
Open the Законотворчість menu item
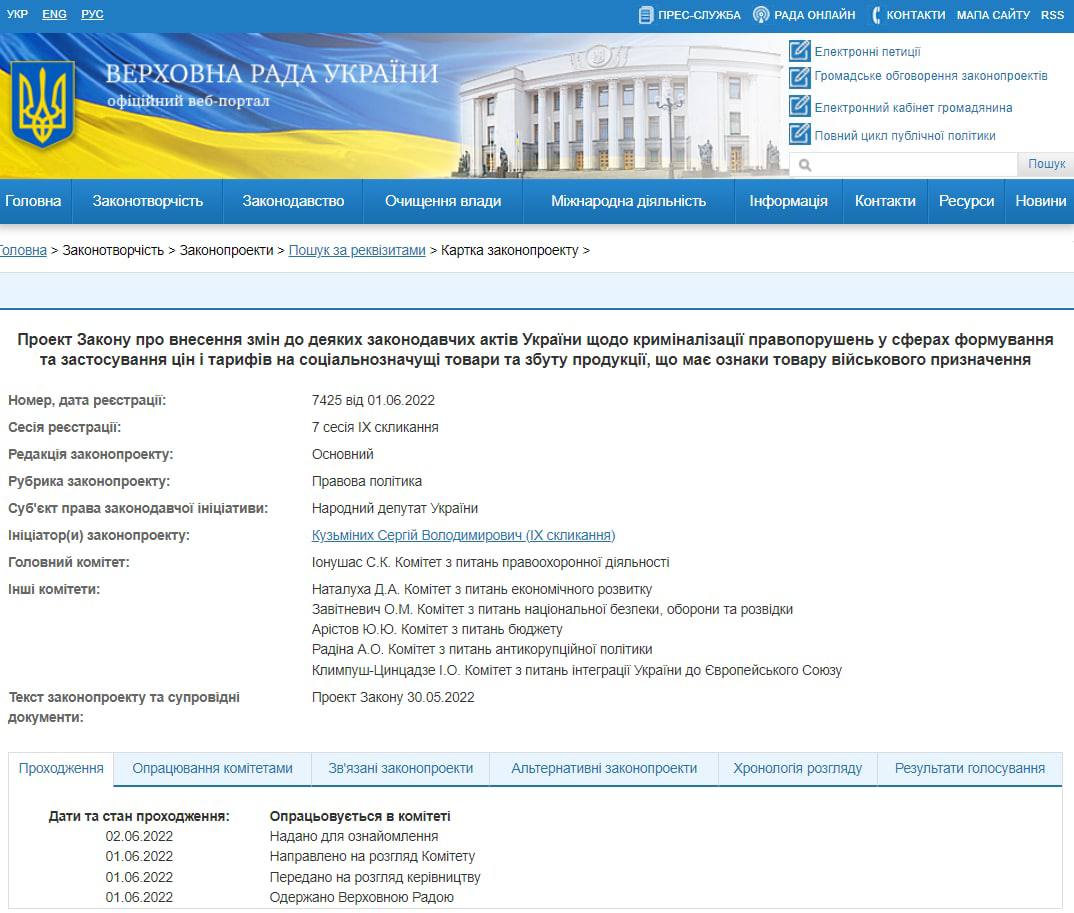click(148, 201)
